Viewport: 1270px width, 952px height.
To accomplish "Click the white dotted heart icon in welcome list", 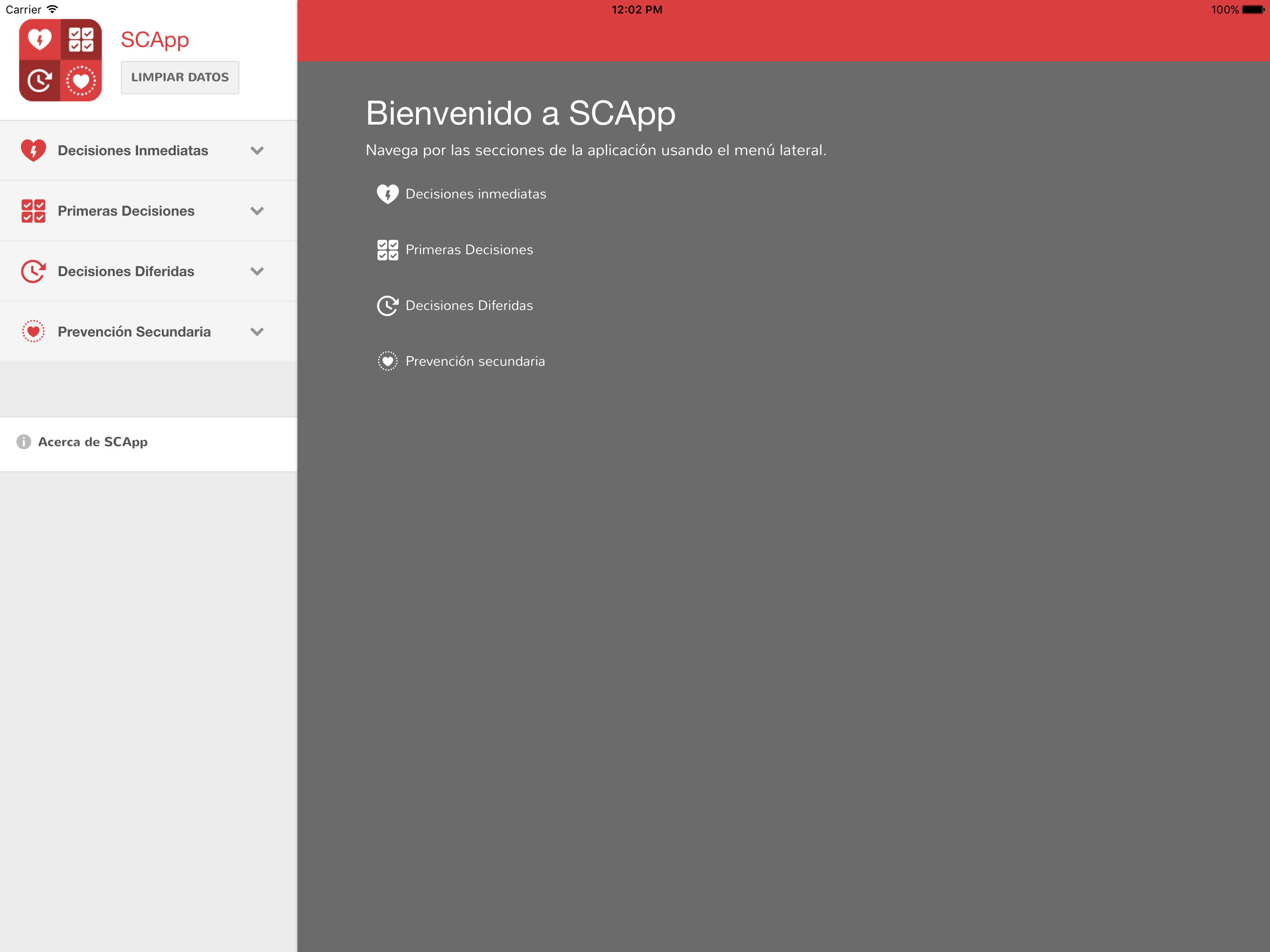I will [x=388, y=361].
